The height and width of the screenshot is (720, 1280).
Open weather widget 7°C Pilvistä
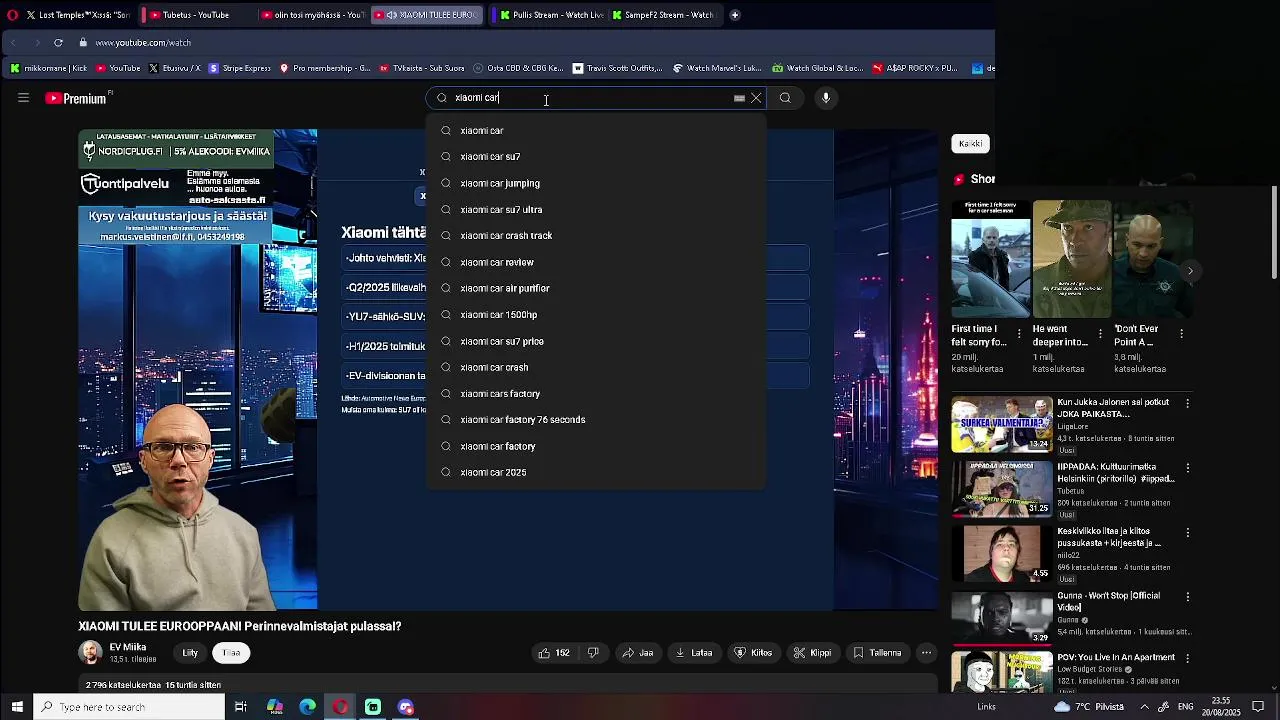(1089, 707)
